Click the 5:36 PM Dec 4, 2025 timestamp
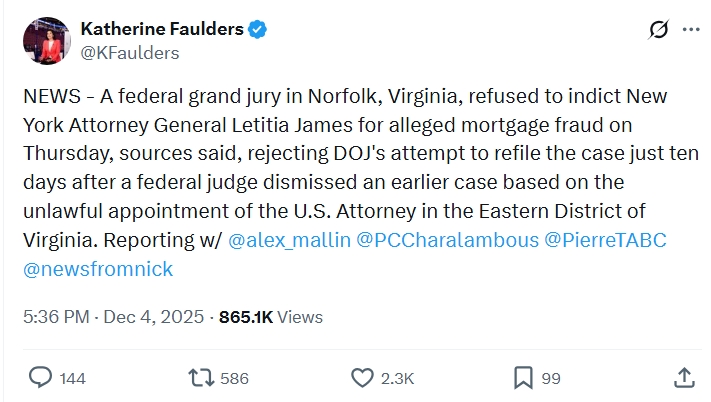 point(114,317)
